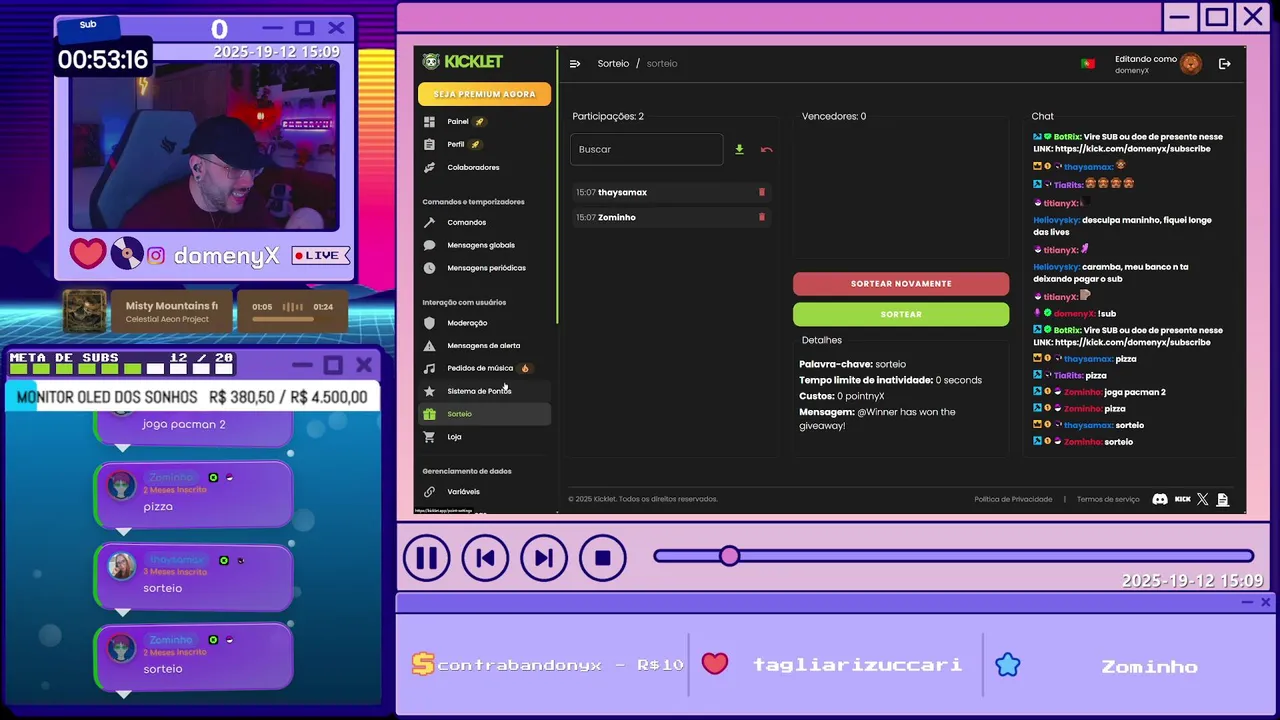Click the Mensagens de alerta warning icon
Viewport: 1280px width, 720px height.
(x=429, y=346)
